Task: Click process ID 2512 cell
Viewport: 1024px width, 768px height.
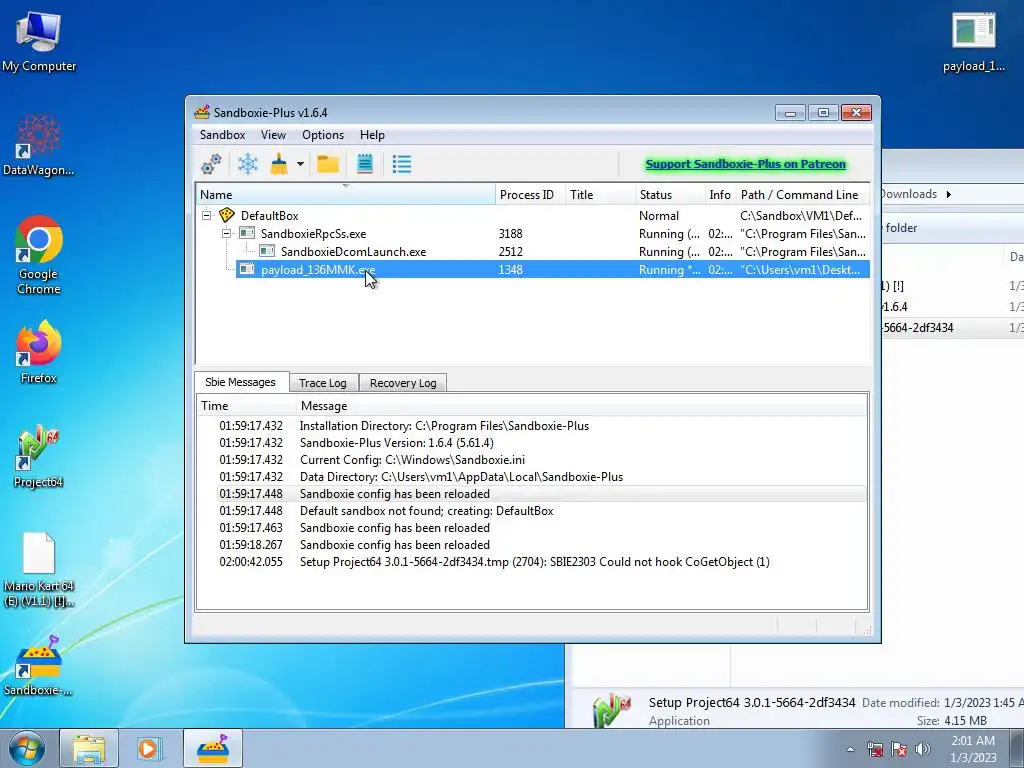Action: (x=511, y=251)
